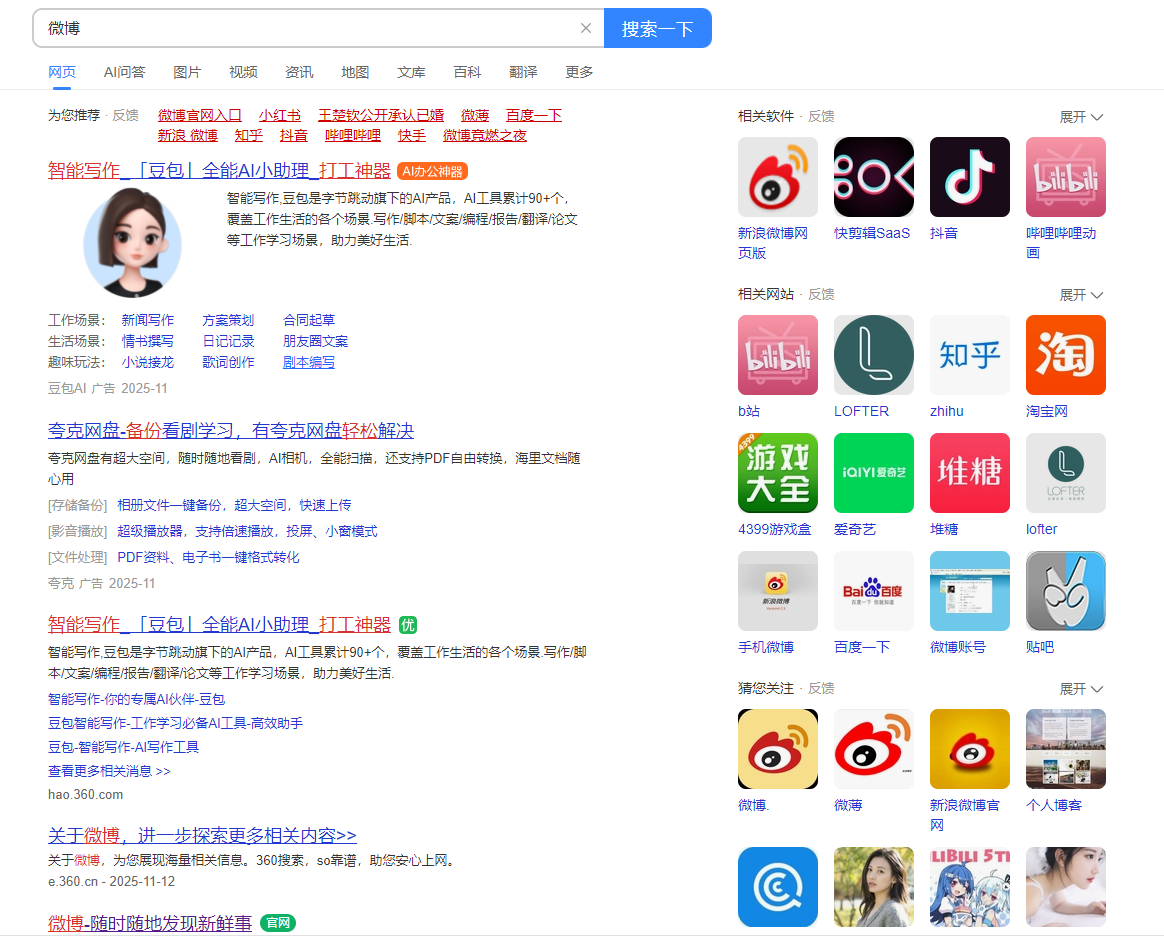Expand the 相关网站 section
This screenshot has height=936, width=1164.
click(1081, 295)
